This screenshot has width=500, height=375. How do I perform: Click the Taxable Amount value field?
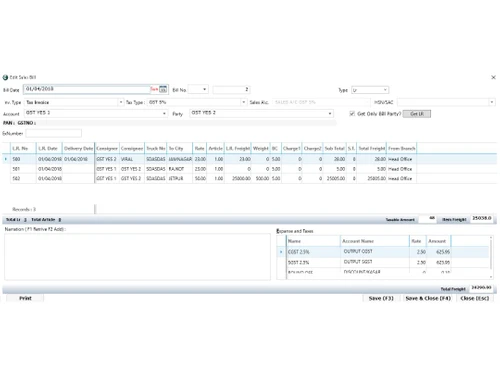click(x=427, y=218)
